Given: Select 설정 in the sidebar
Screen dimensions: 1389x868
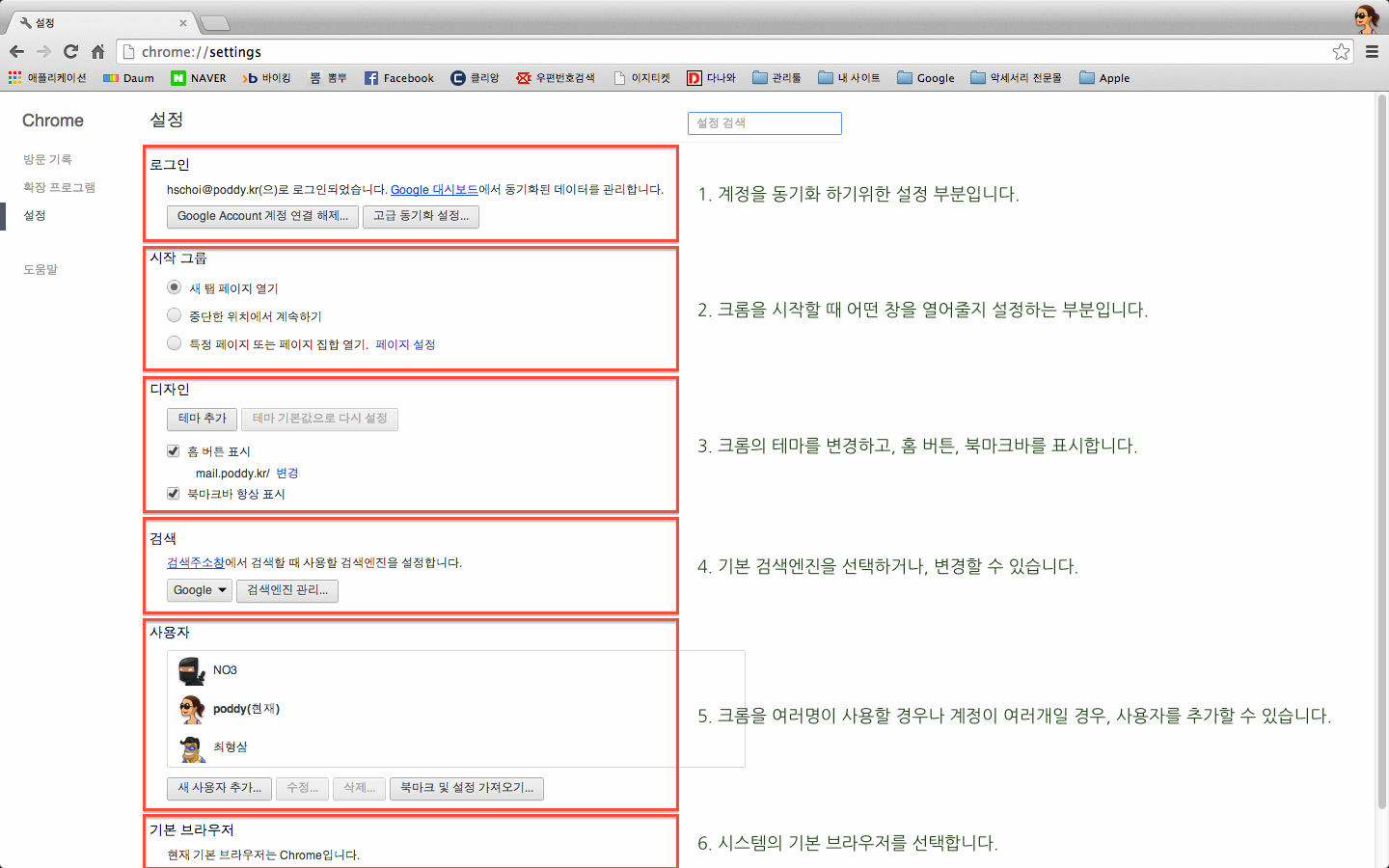Looking at the screenshot, I should click(35, 215).
